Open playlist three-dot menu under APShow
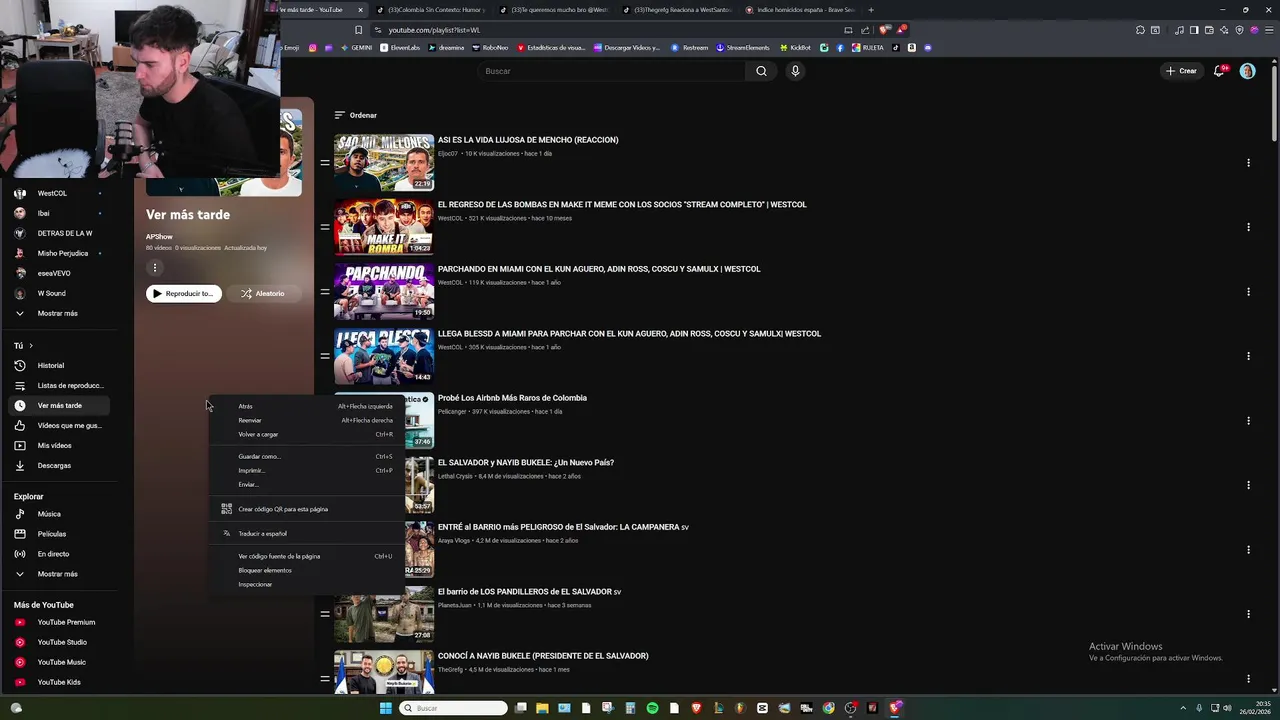Viewport: 1280px width, 720px height. [155, 267]
